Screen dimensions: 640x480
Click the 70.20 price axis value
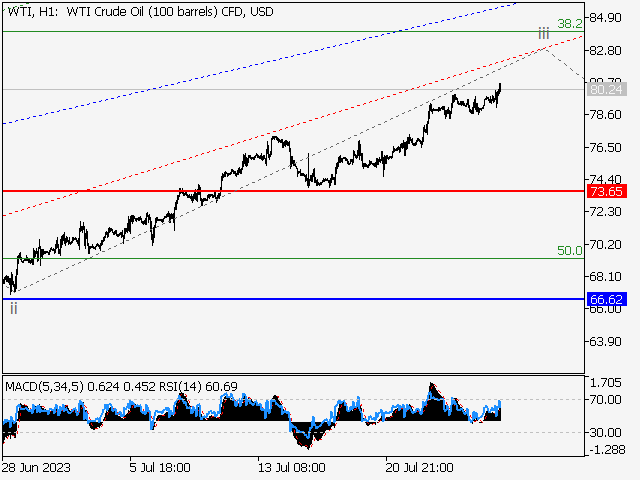click(x=606, y=244)
